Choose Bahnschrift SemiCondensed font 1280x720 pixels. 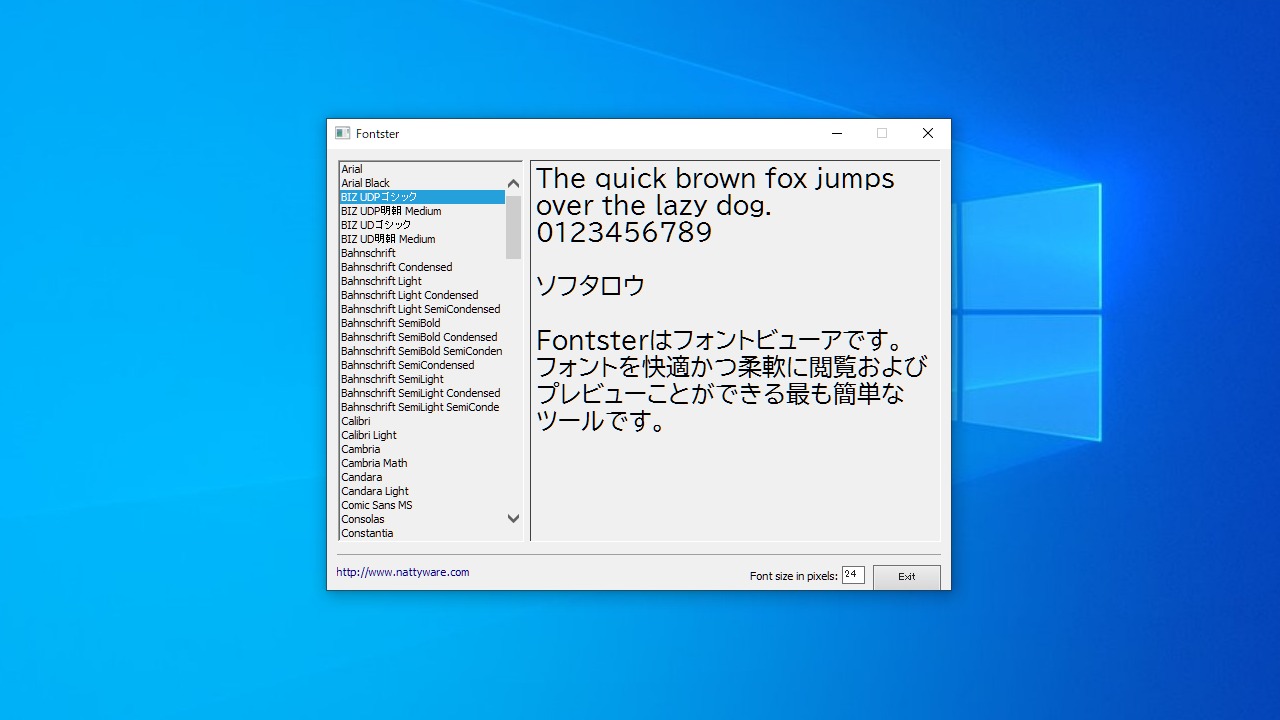(422, 365)
